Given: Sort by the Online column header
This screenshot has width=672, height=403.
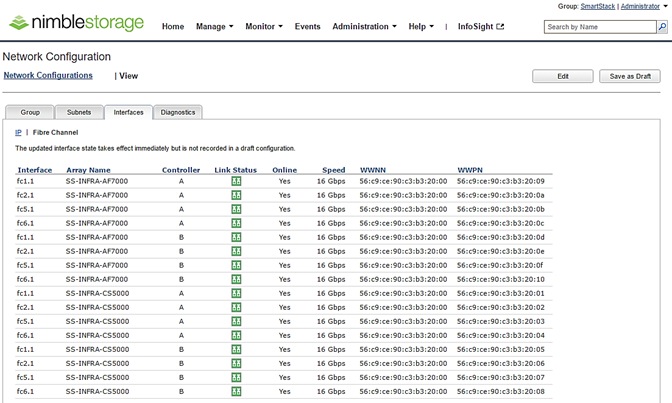Looking at the screenshot, I should 285,170.
